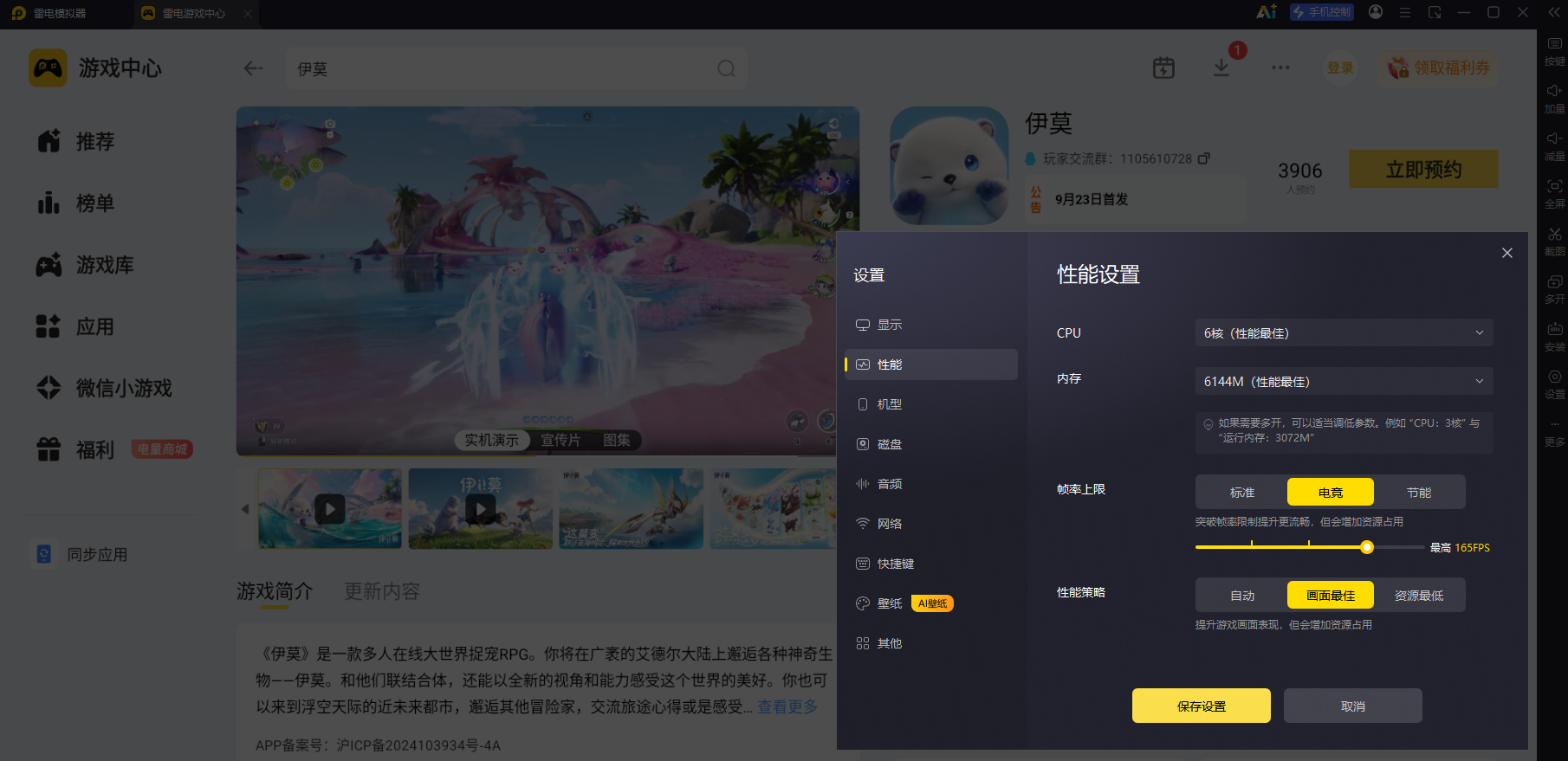The width and height of the screenshot is (1568, 761).
Task: Open 音频 settings category
Action: tap(931, 484)
